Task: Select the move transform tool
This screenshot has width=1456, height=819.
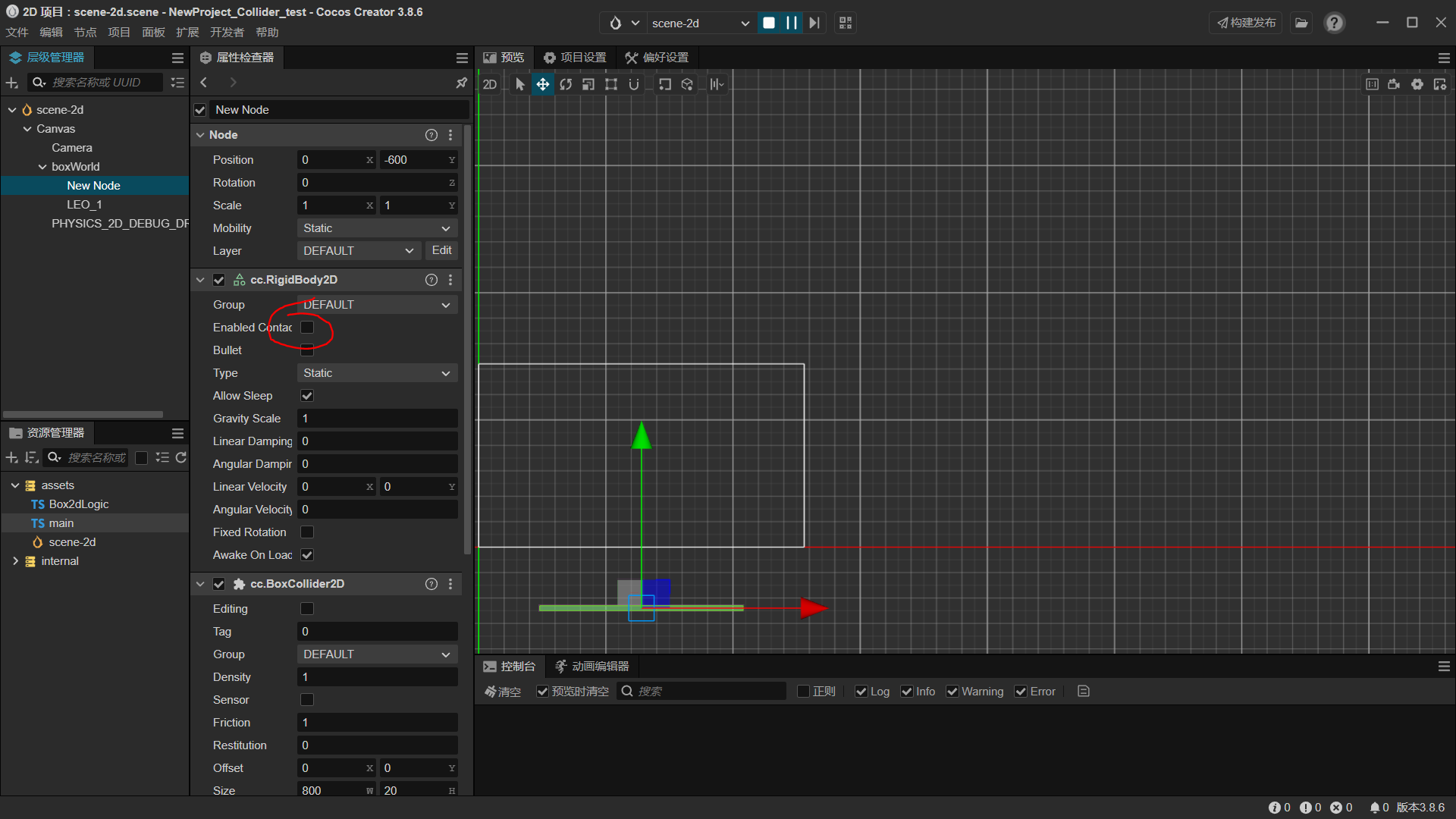Action: point(543,84)
